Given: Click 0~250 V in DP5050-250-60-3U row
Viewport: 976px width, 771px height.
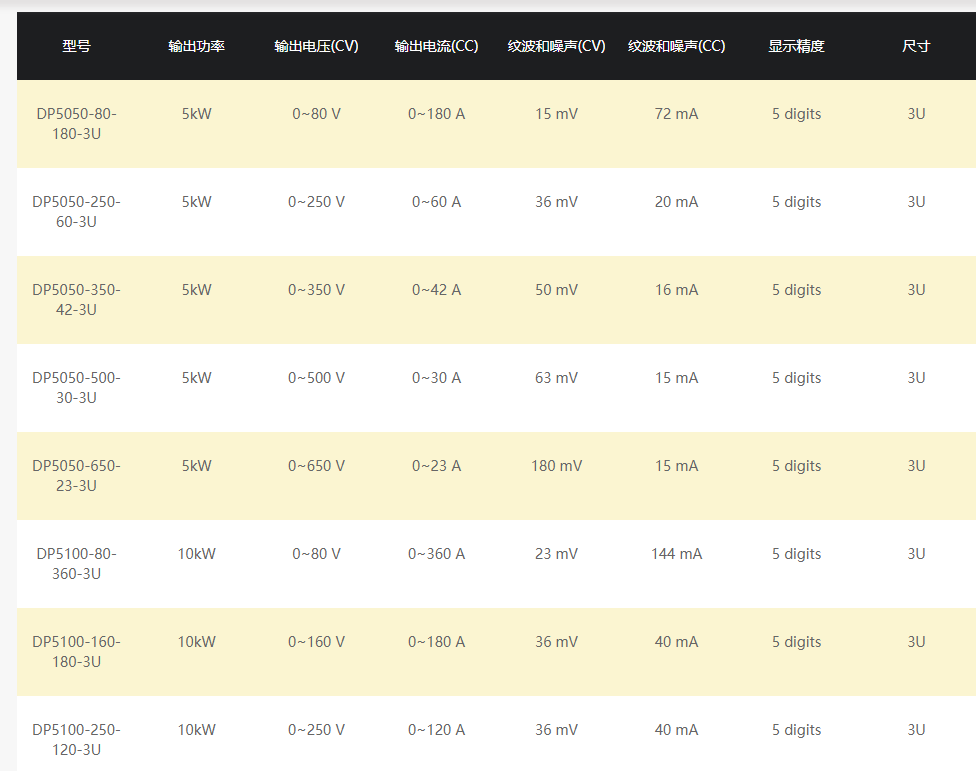Looking at the screenshot, I should (316, 202).
